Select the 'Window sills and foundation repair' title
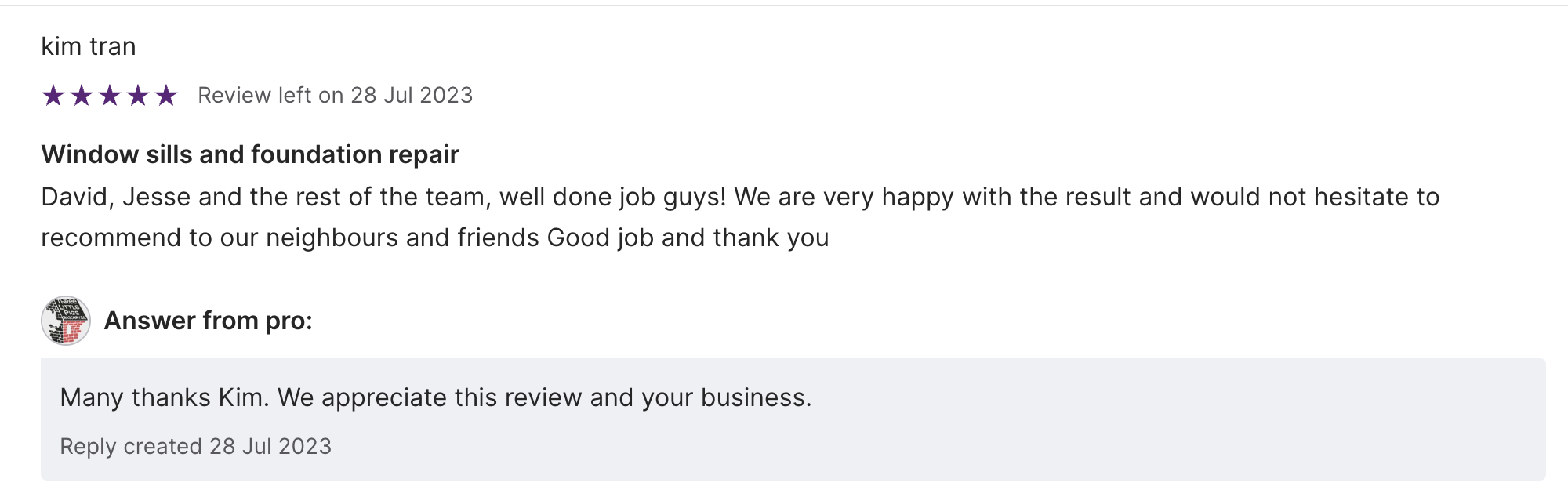Image resolution: width=1568 pixels, height=497 pixels. [x=250, y=154]
